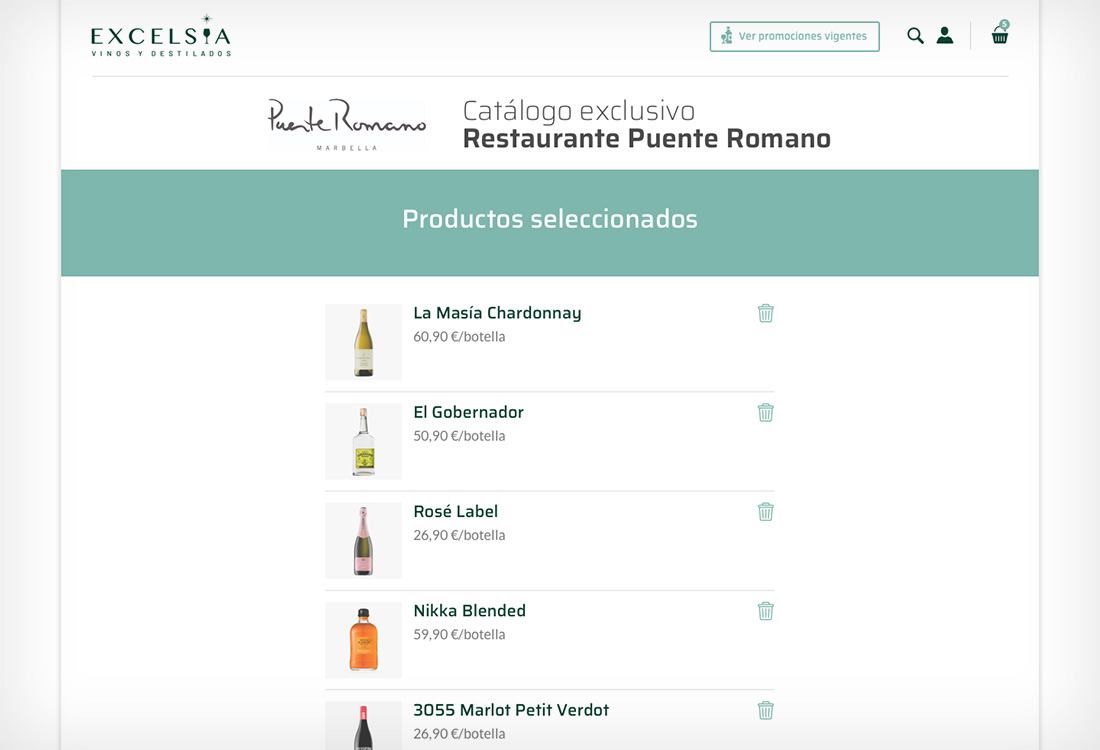Image resolution: width=1100 pixels, height=750 pixels.
Task: Click the Puente Romano Marbella logo
Action: click(346, 125)
